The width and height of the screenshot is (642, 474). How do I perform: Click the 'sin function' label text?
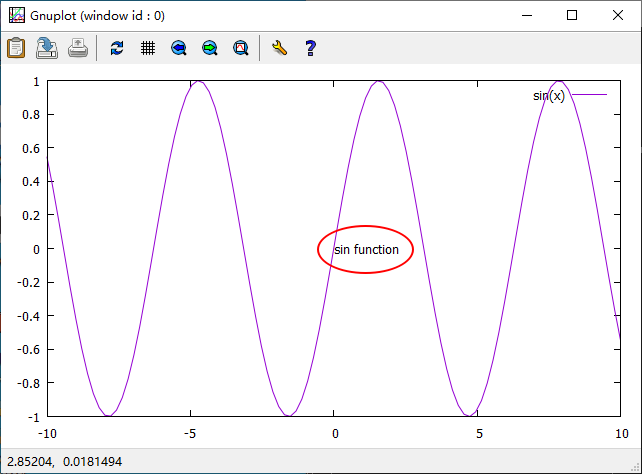click(x=366, y=249)
